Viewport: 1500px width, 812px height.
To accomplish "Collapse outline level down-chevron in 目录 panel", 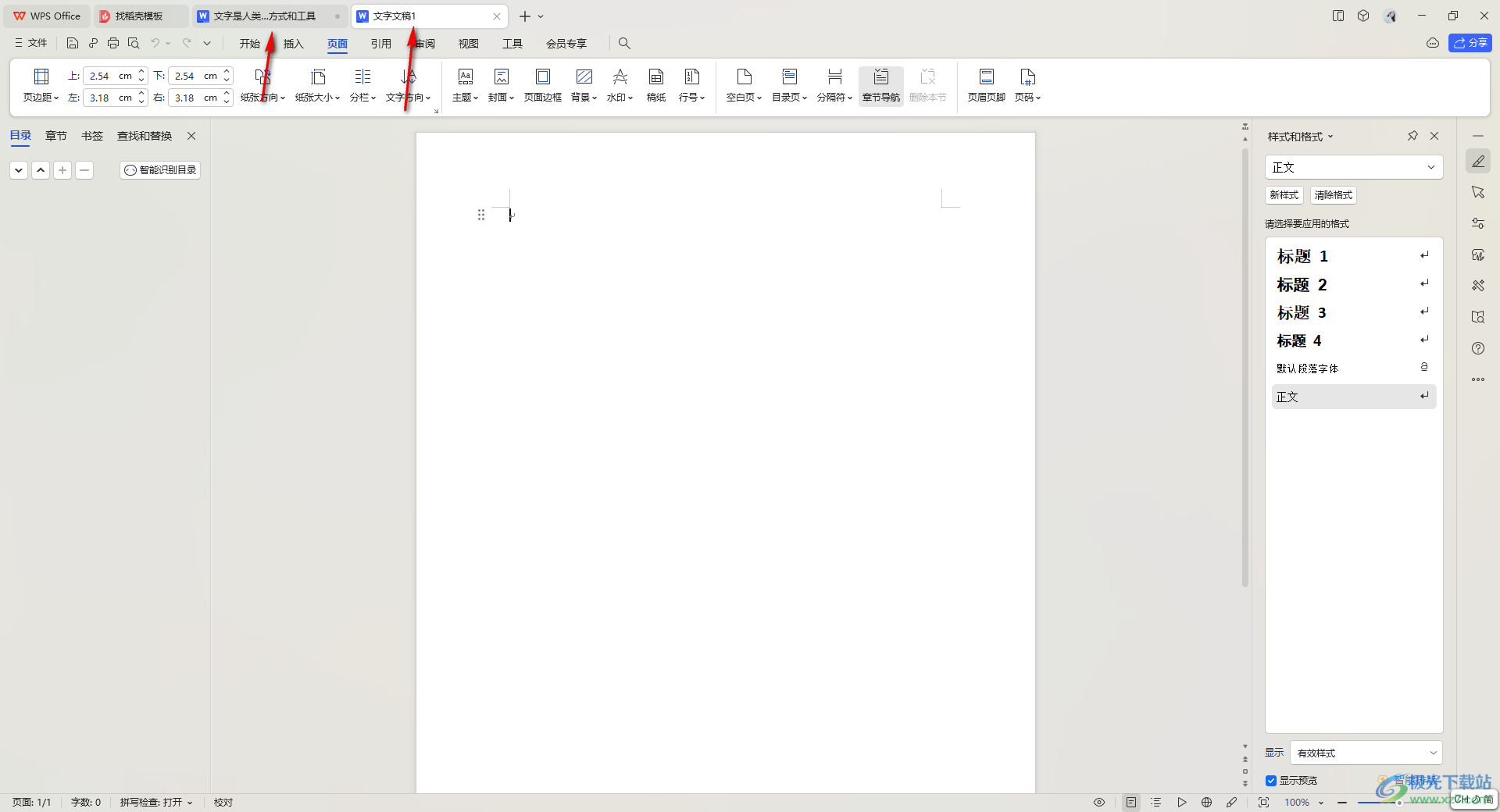I will 19,169.
